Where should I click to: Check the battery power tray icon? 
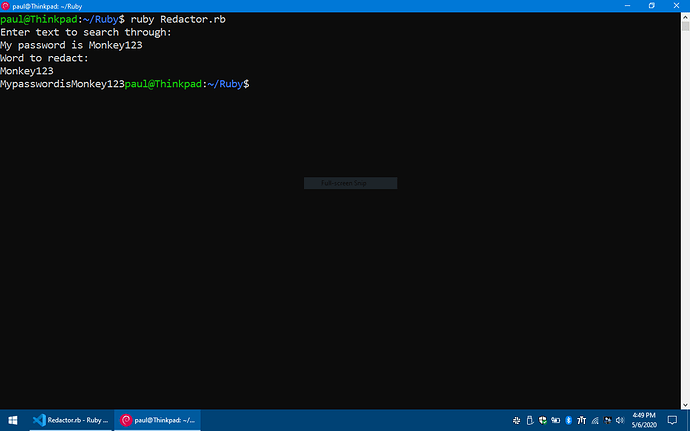pyautogui.click(x=556, y=420)
